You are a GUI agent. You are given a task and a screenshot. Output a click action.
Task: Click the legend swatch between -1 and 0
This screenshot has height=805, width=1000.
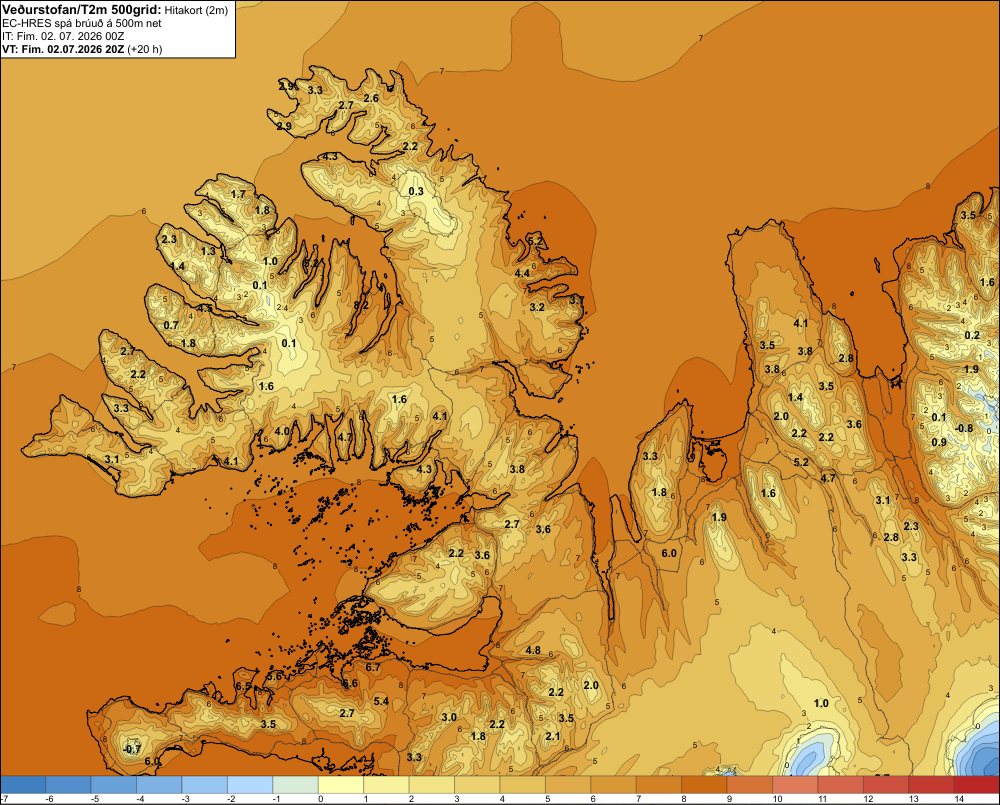coord(295,785)
